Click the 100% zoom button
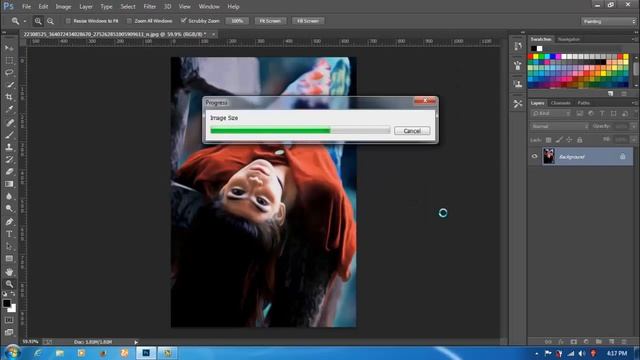 click(237, 21)
